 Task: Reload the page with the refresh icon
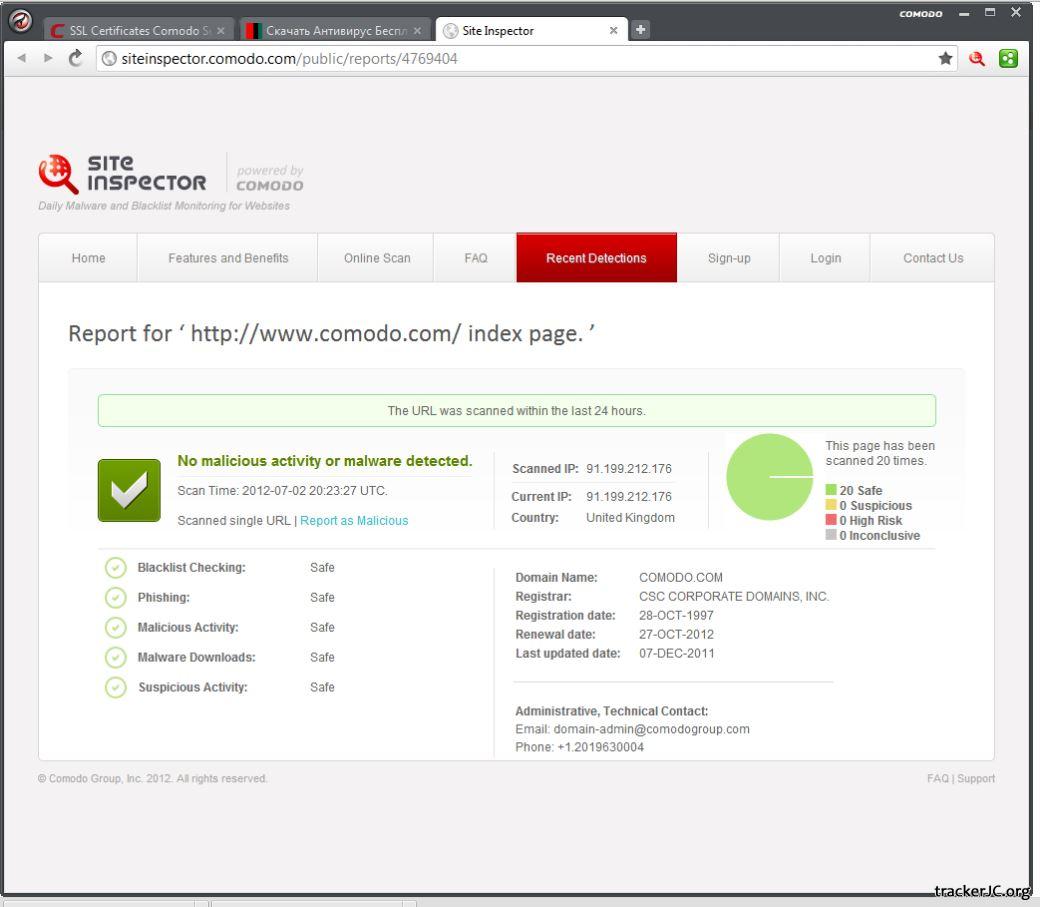click(76, 59)
